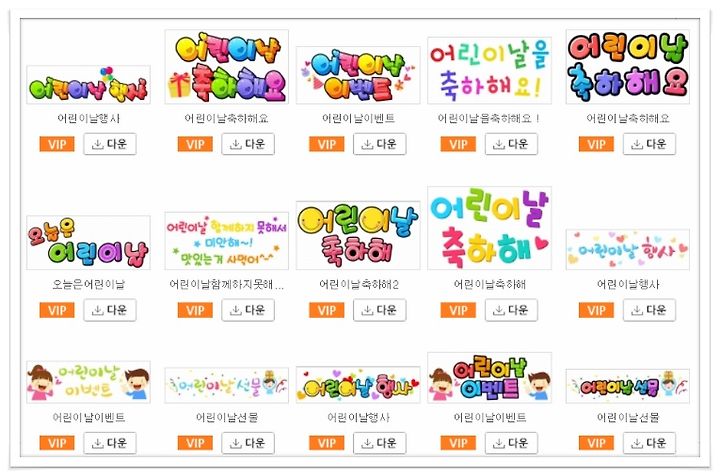Viewport: 720px width, 476px height.
Task: Open the smiley-face 어린이날 축하해 thumbnail
Action: (x=358, y=235)
